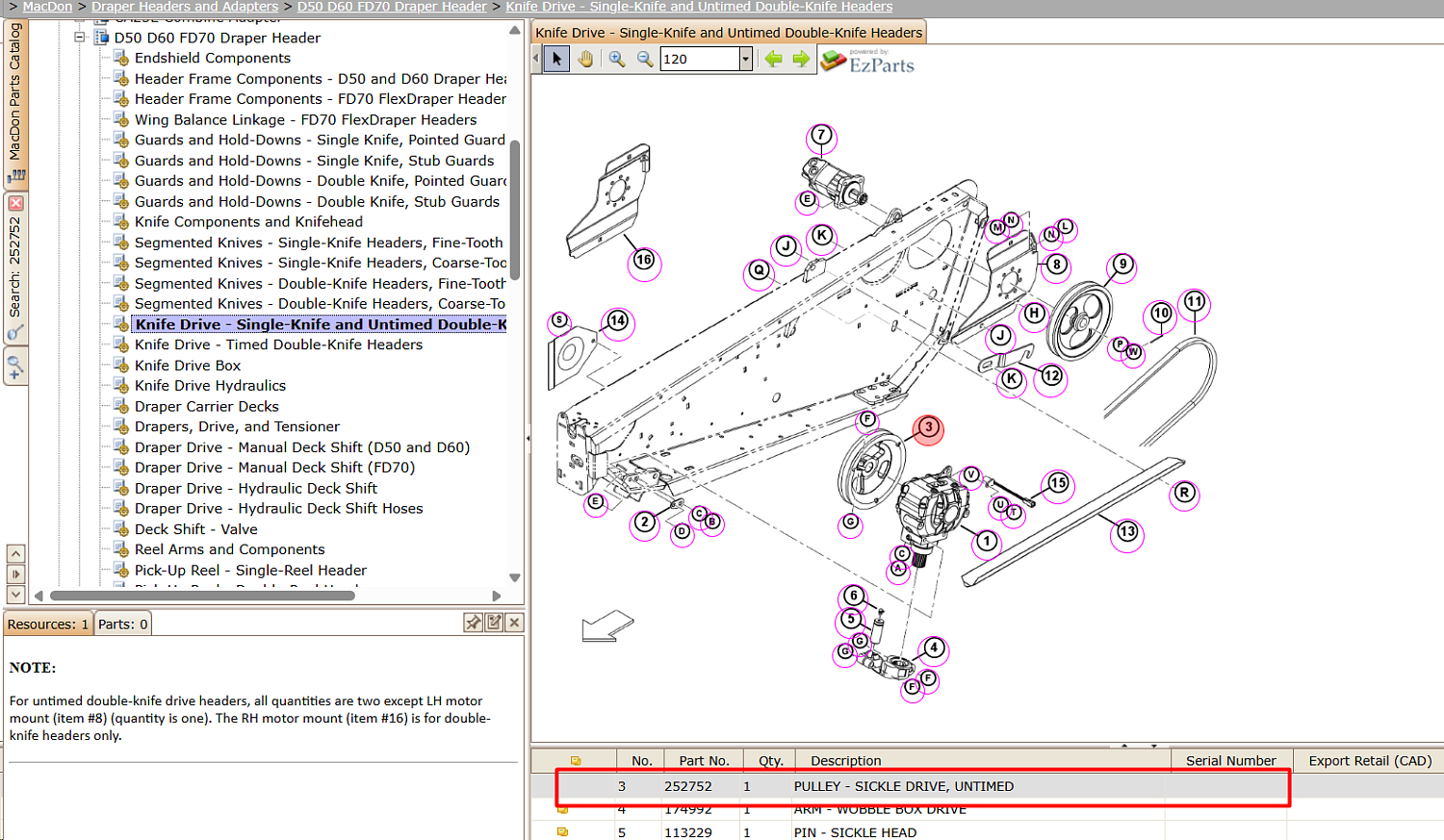1444x840 pixels.
Task: Click the page icon beside Knife Drive Box
Action: click(121, 366)
